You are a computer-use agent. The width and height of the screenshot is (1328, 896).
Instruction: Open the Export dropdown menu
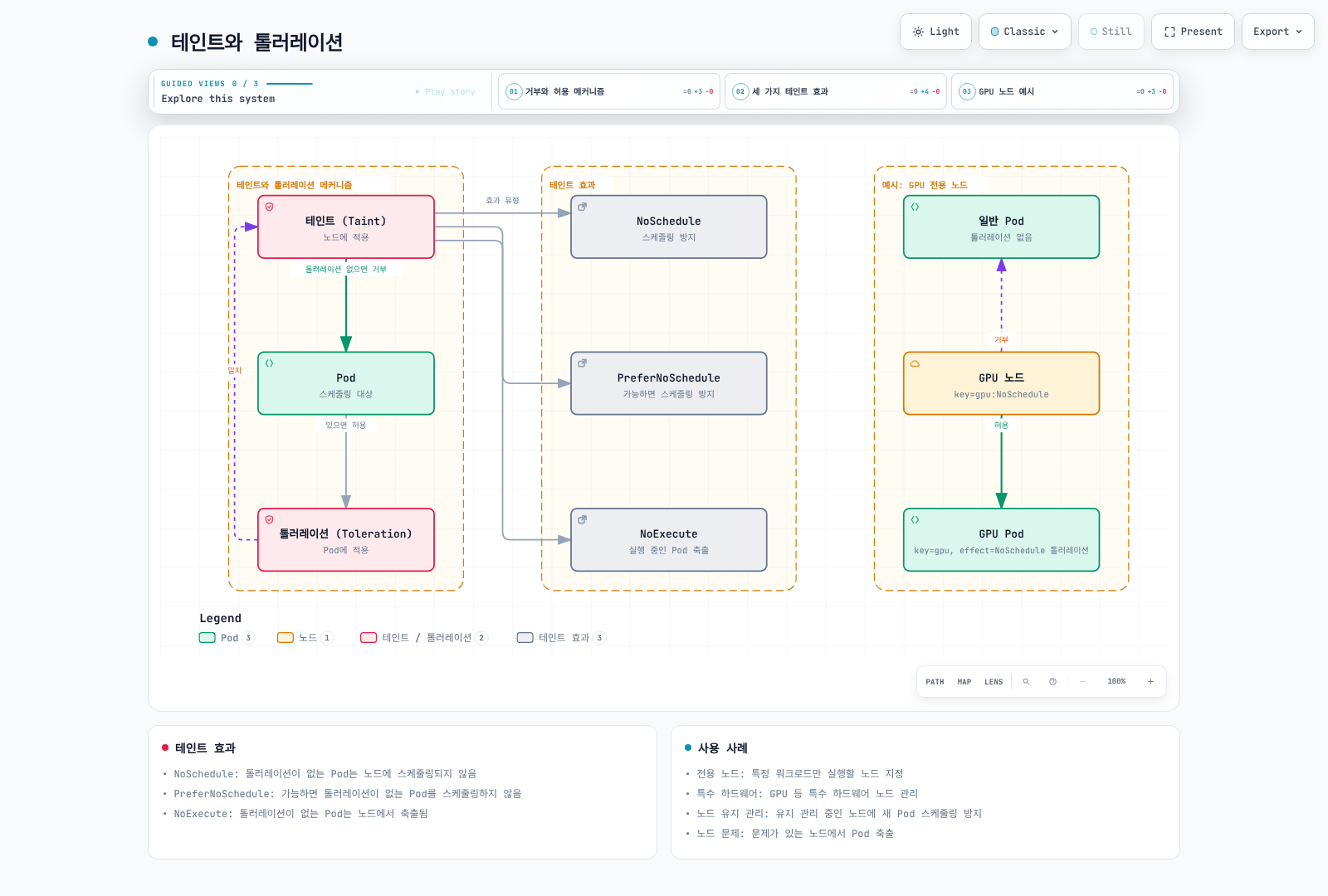point(1278,32)
